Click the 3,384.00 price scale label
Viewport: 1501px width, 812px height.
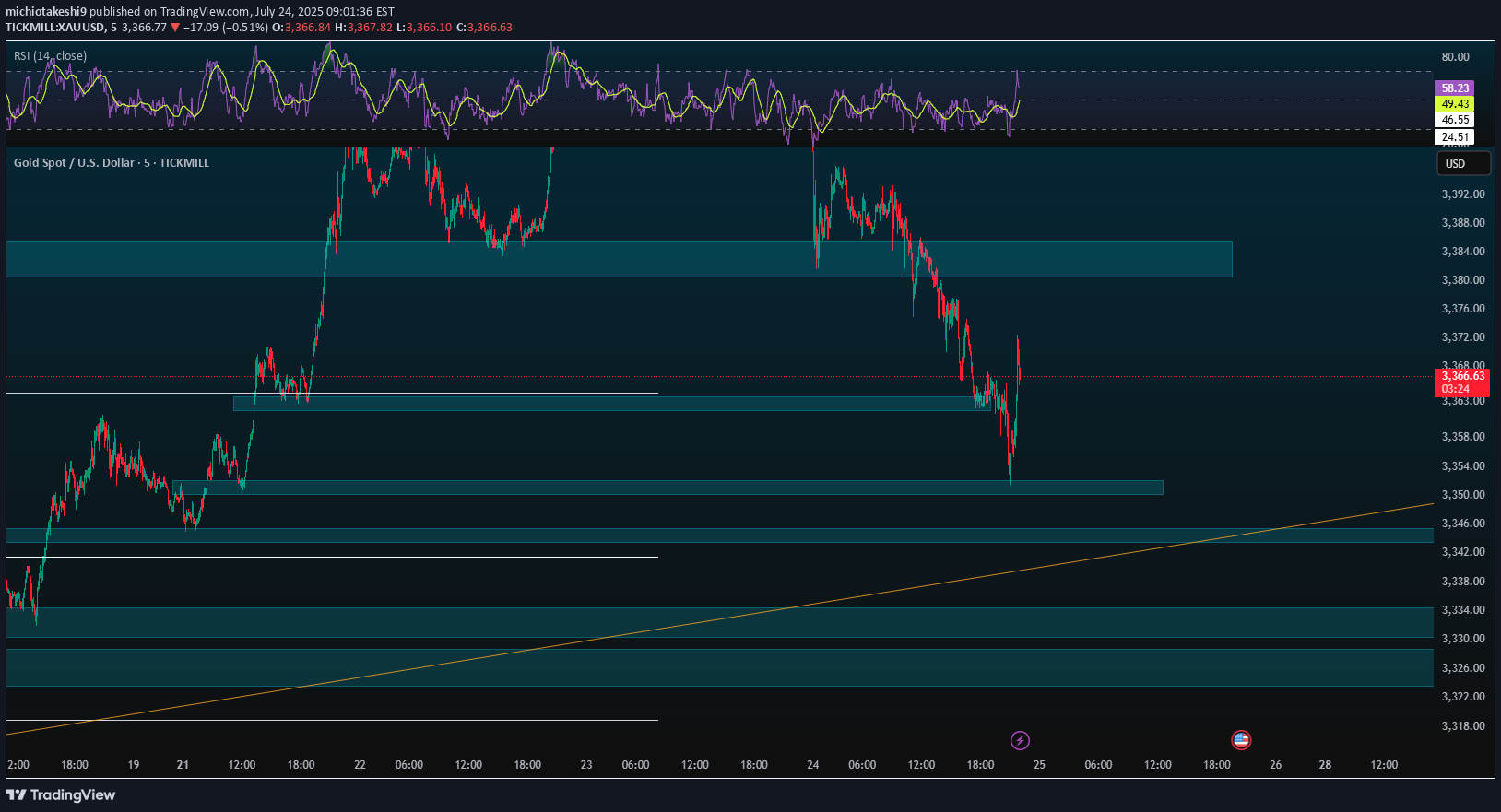point(1463,252)
